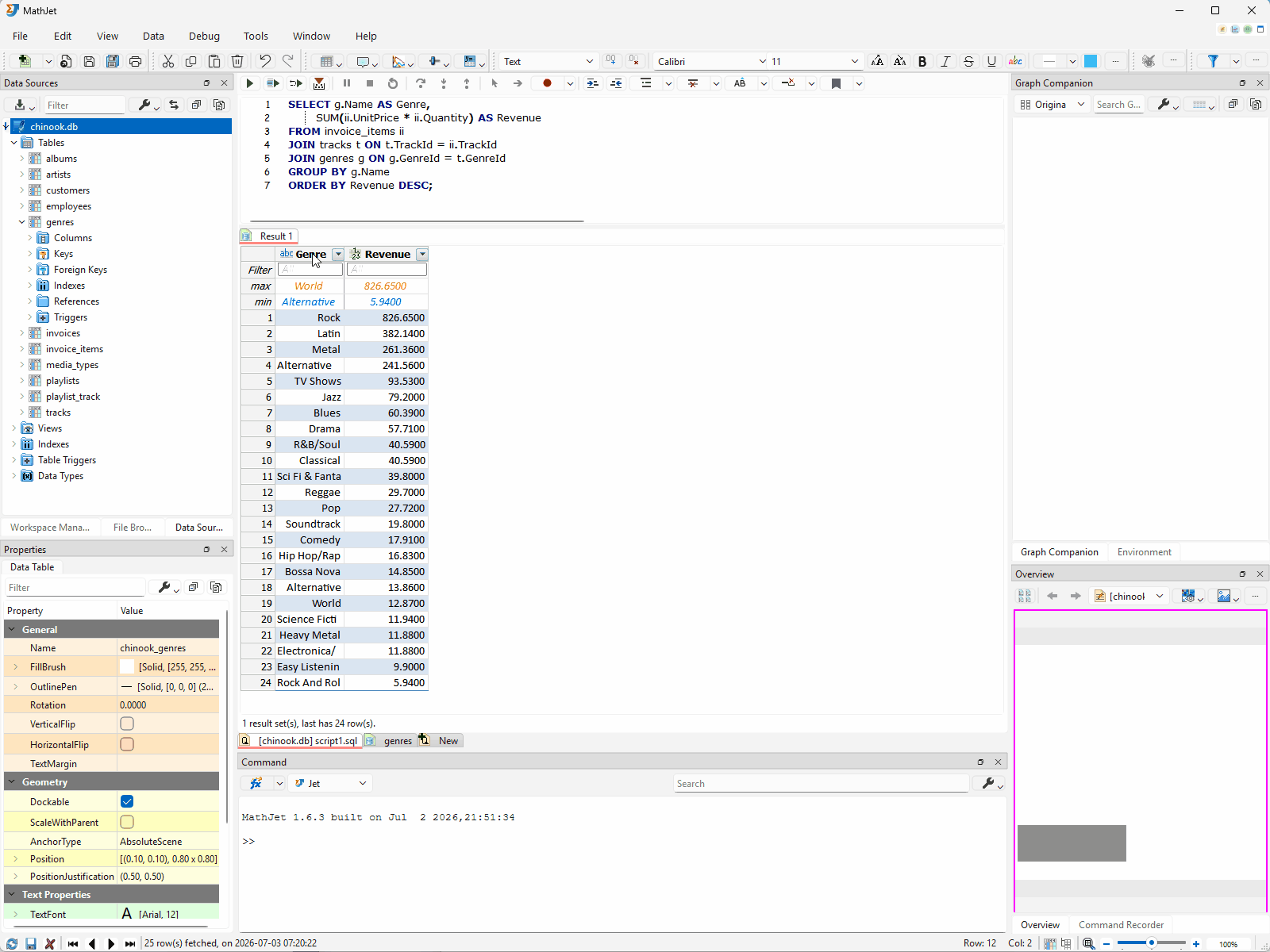The height and width of the screenshot is (952, 1270).
Task: Open the Text style dropdown
Action: point(590,61)
